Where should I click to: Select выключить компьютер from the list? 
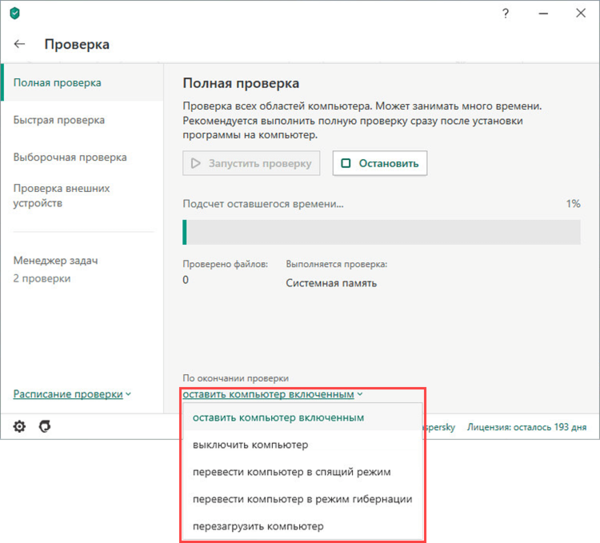click(250, 444)
